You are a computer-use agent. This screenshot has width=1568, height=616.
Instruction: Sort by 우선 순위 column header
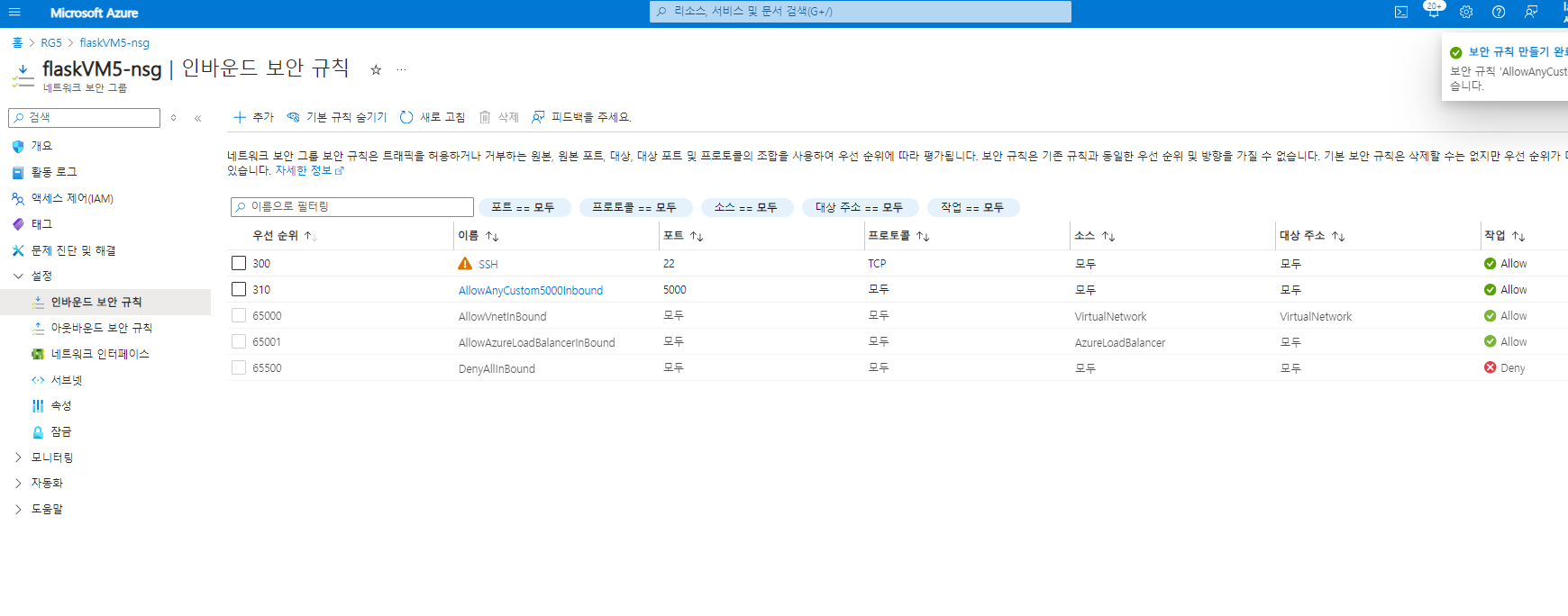pos(284,235)
